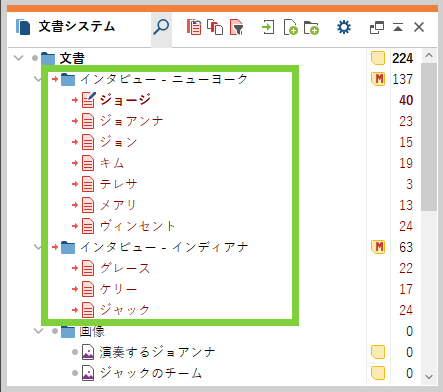Toggle activation of the 画像 folder

[55, 331]
